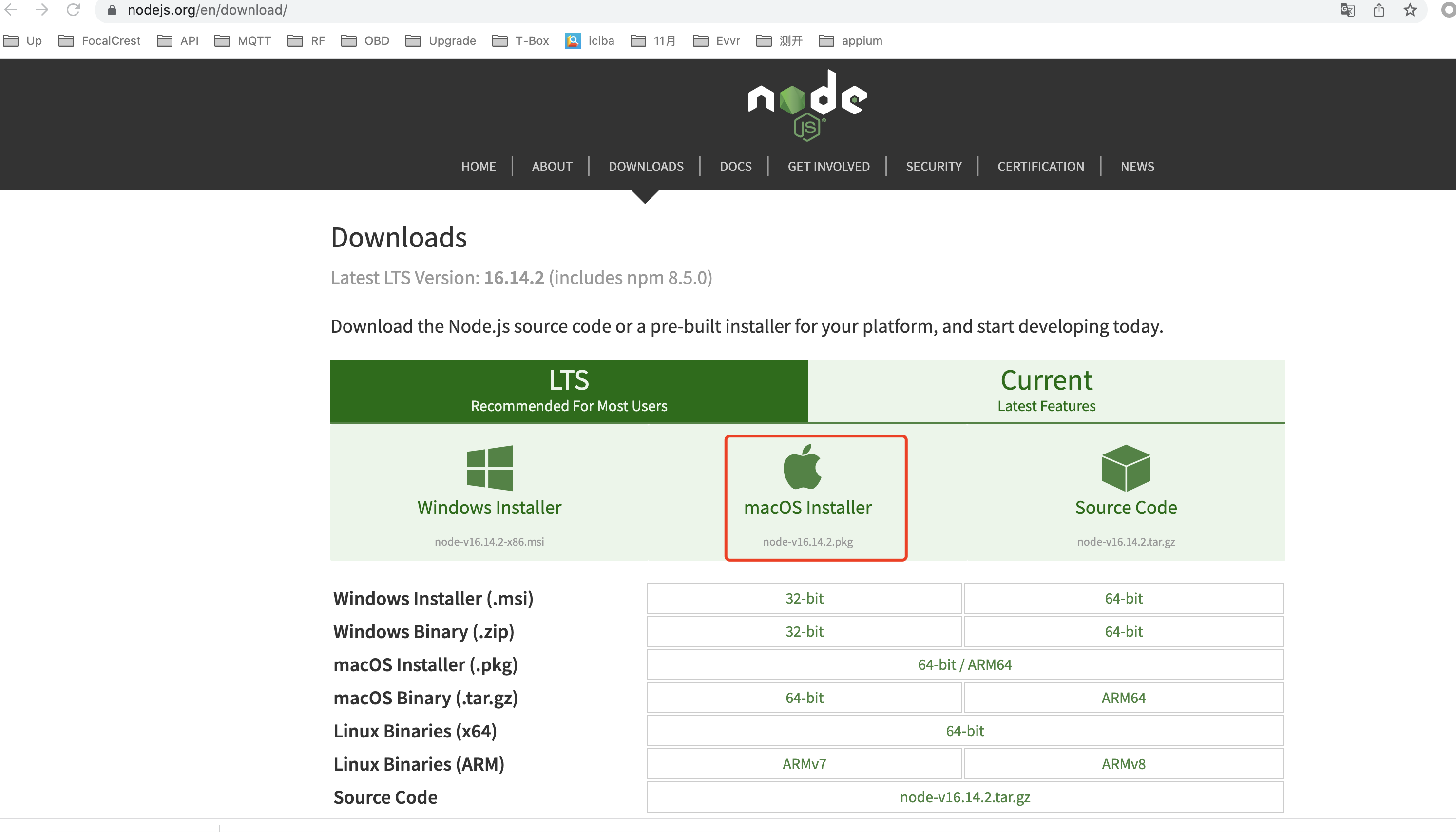The width and height of the screenshot is (1456, 832).
Task: Click the Downloads page heading
Action: (x=398, y=237)
